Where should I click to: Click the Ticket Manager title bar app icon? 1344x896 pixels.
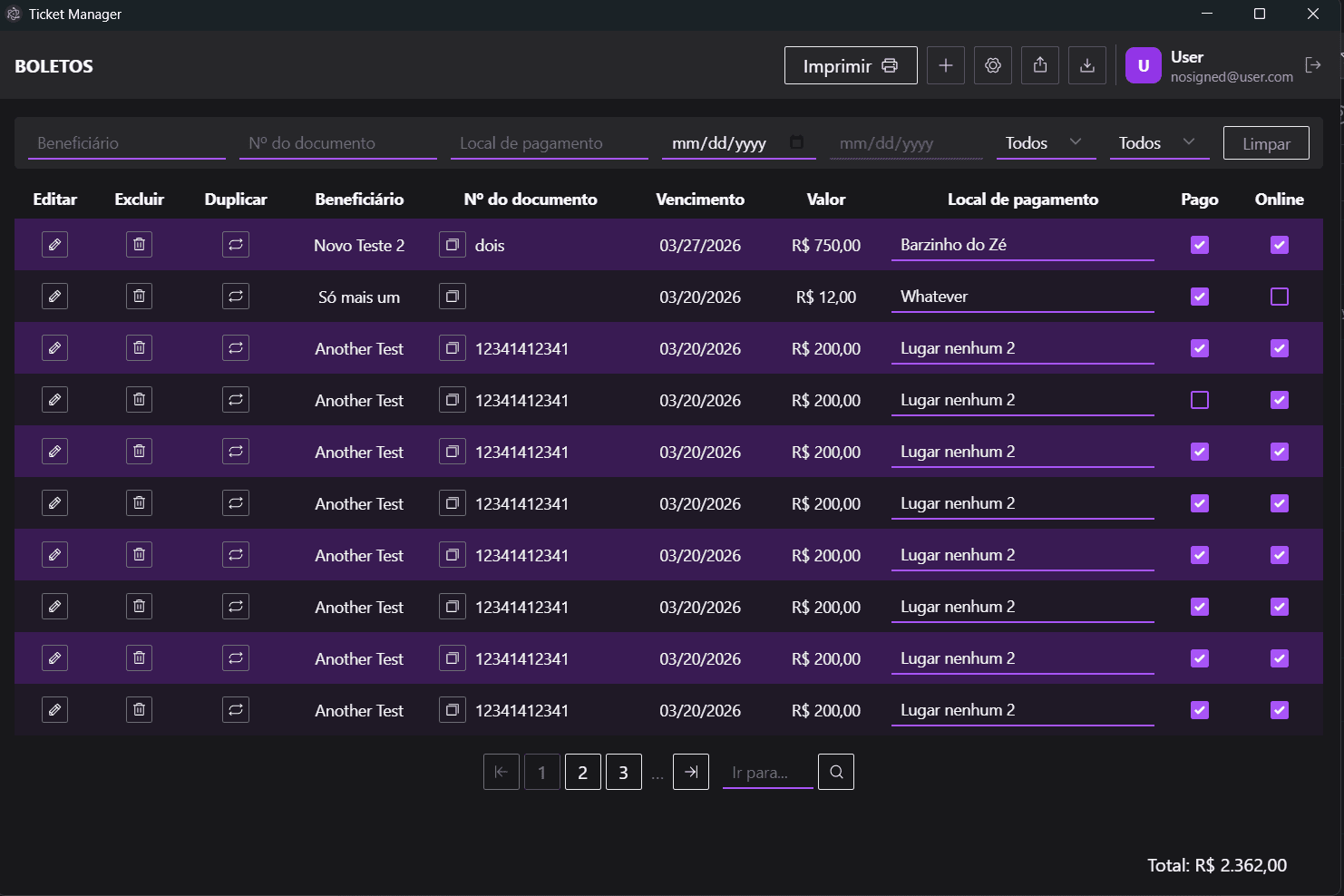tap(14, 14)
